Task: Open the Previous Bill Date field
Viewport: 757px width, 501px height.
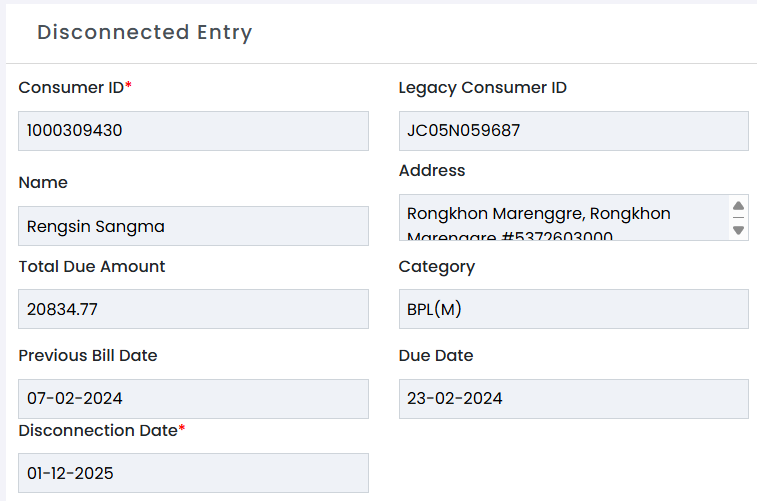Action: [193, 398]
